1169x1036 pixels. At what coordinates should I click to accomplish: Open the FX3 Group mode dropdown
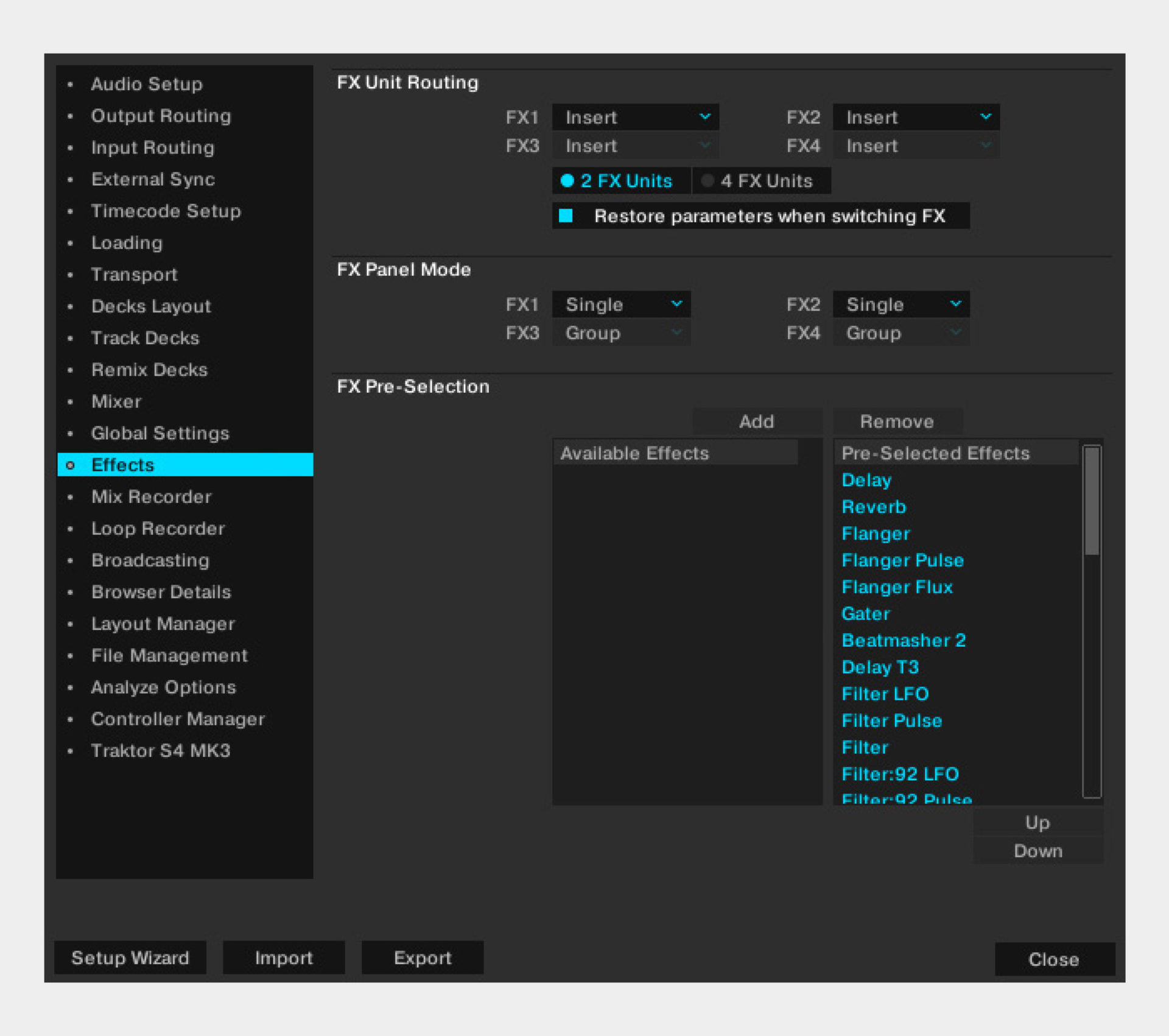(621, 333)
